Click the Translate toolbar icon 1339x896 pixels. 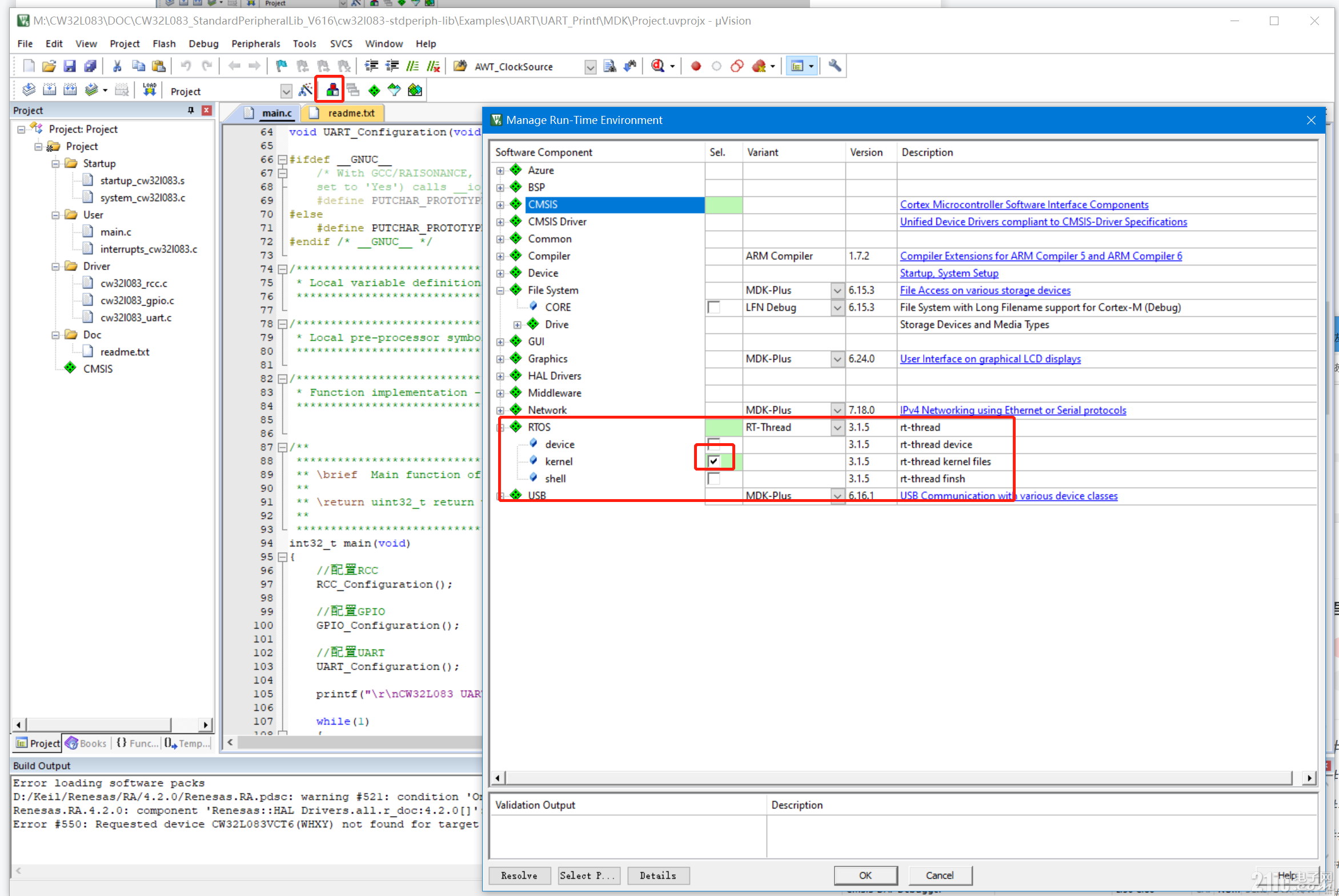(x=29, y=90)
